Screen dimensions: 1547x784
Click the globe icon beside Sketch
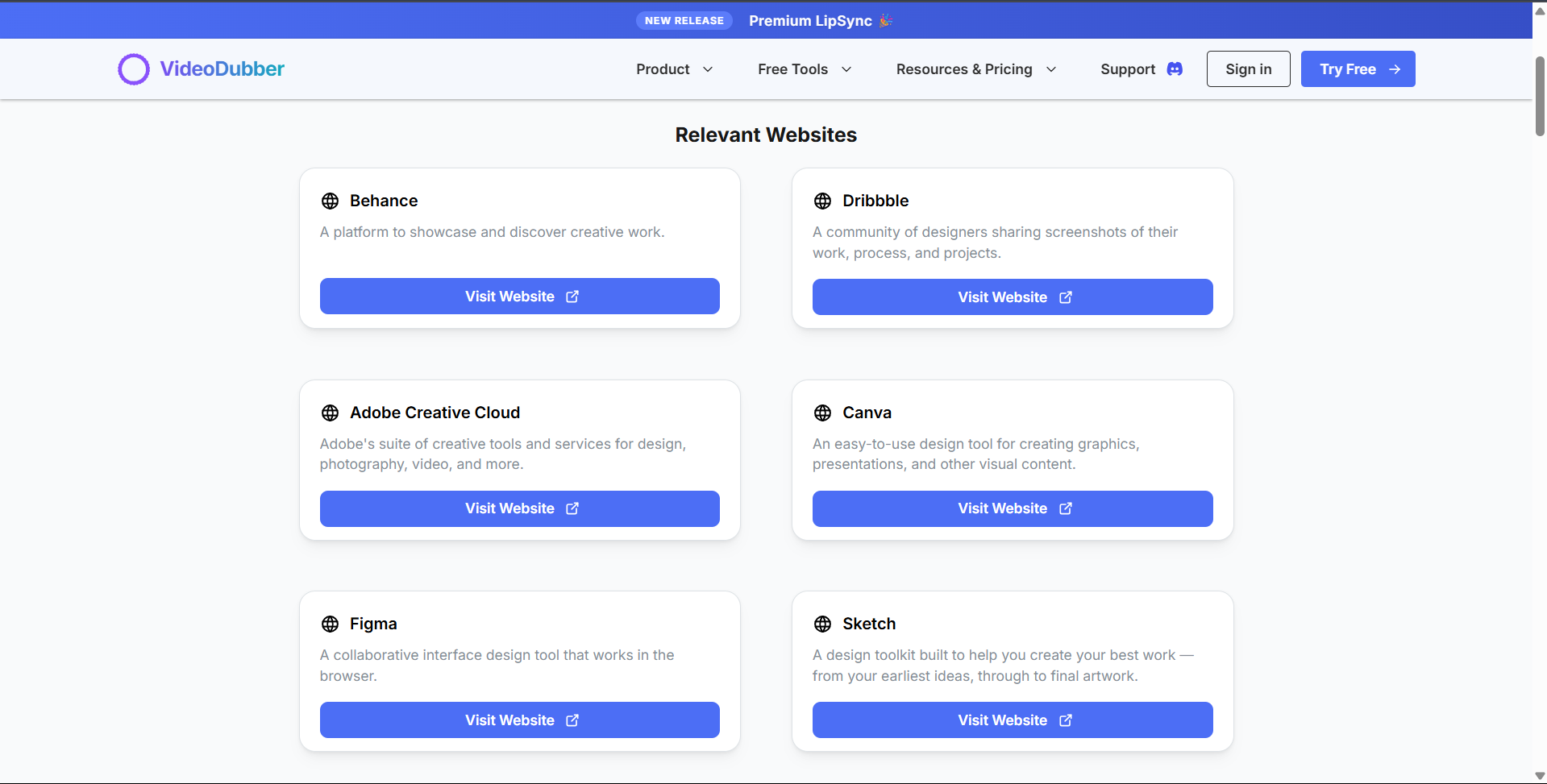822,624
